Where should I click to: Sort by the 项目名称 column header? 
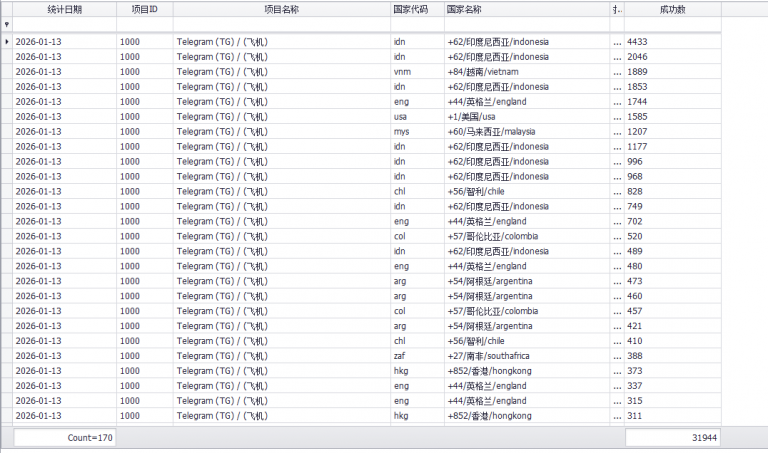(282, 9)
